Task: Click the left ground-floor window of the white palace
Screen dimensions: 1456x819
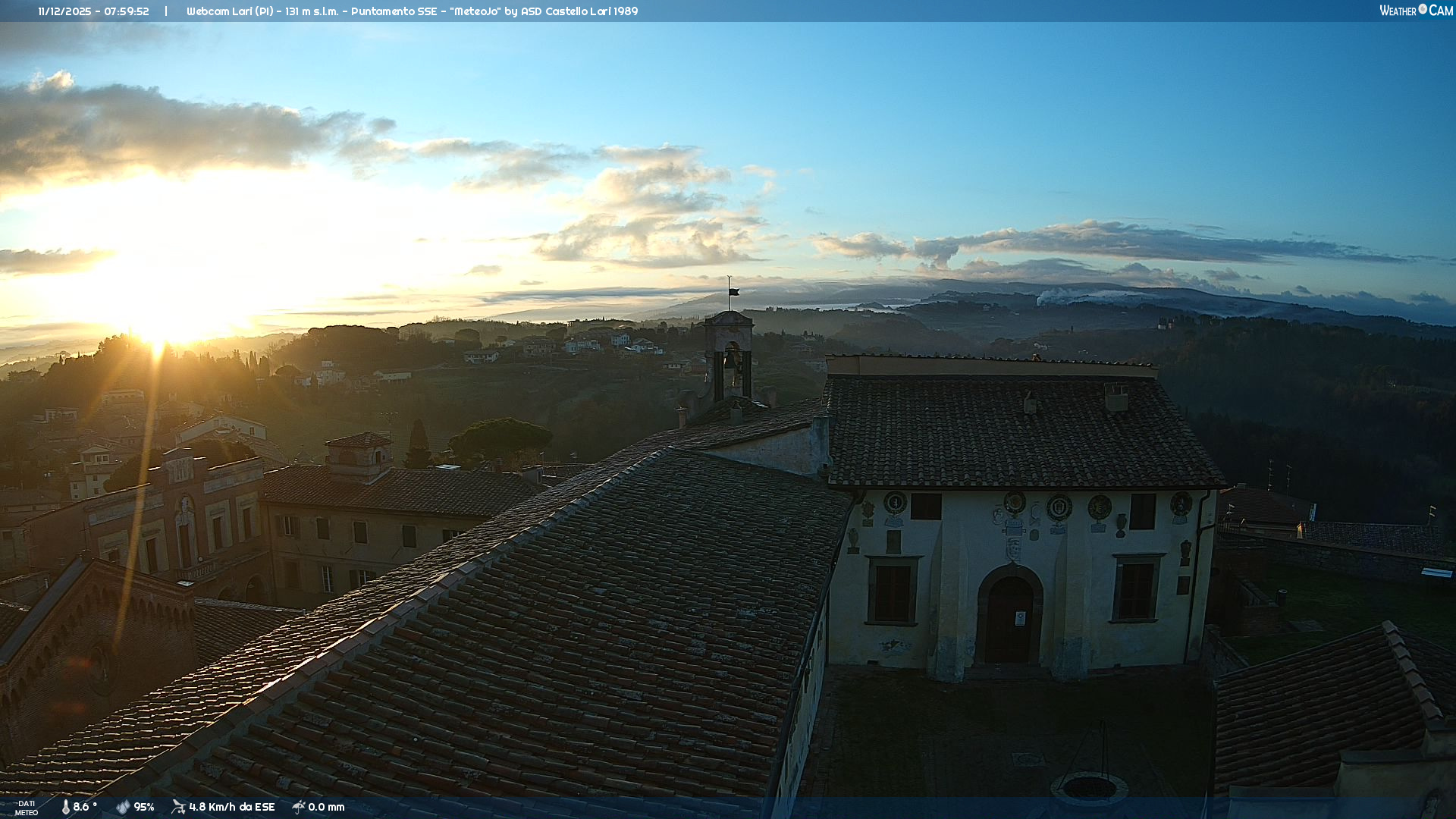Action: 893,593
